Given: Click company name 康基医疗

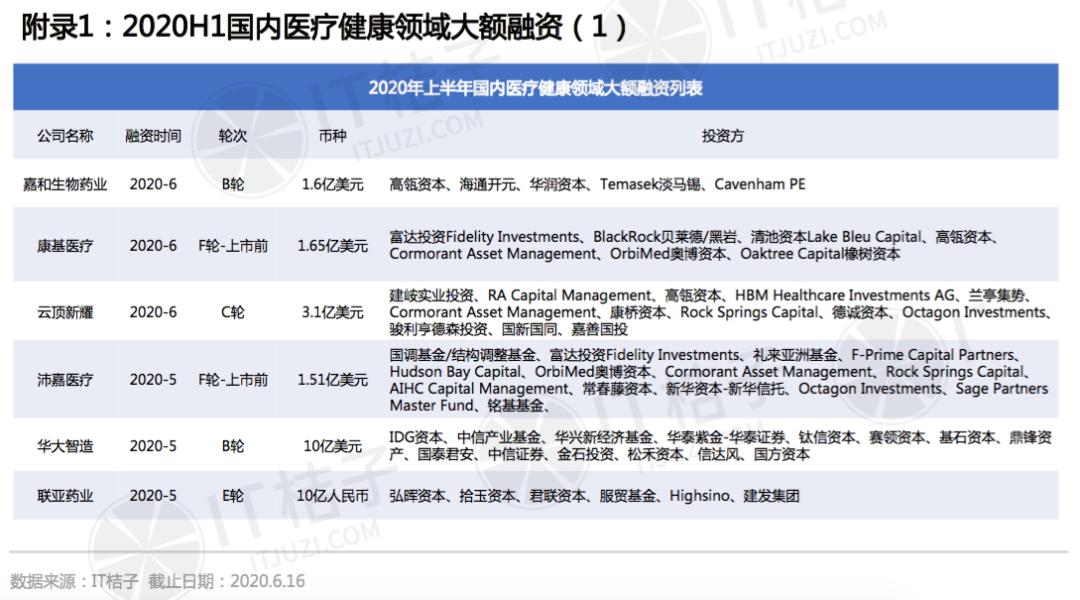Looking at the screenshot, I should [65, 246].
